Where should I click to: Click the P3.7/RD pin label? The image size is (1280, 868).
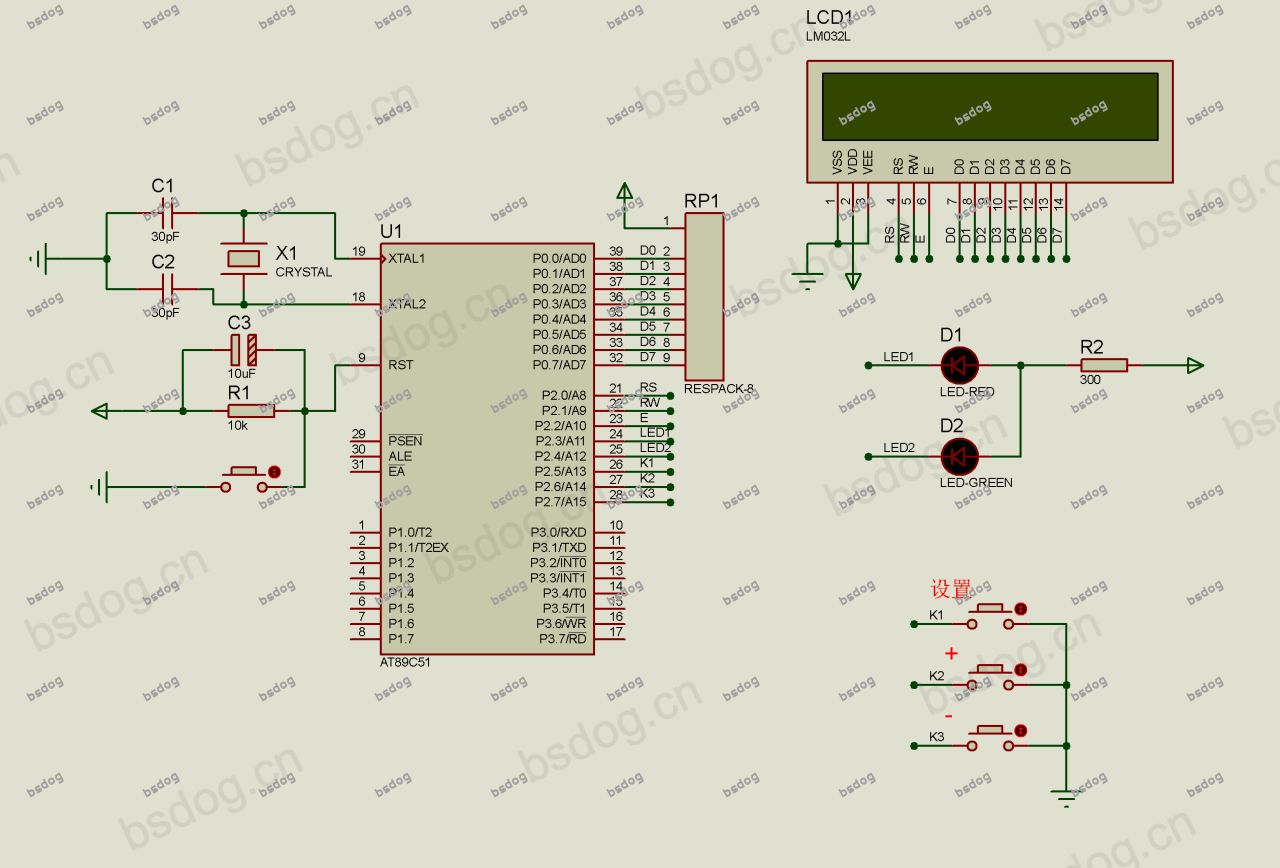[563, 638]
